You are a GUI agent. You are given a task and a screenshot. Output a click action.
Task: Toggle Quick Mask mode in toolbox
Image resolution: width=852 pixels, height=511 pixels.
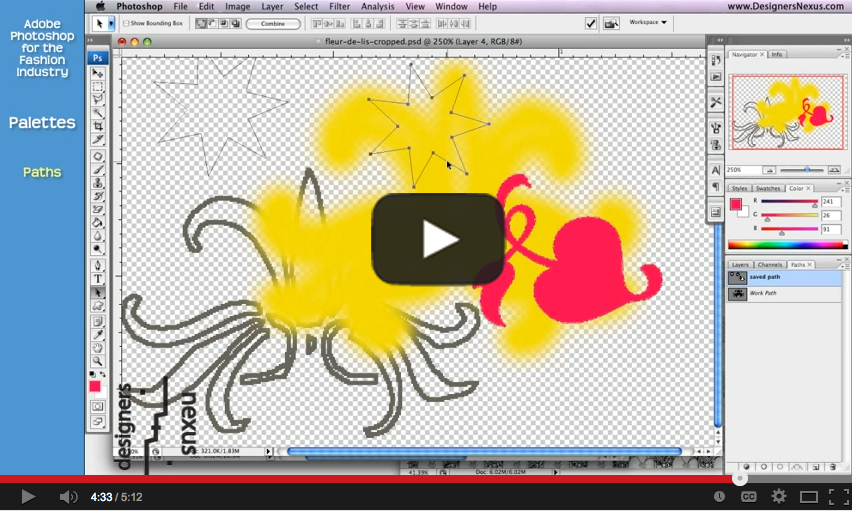click(98, 406)
